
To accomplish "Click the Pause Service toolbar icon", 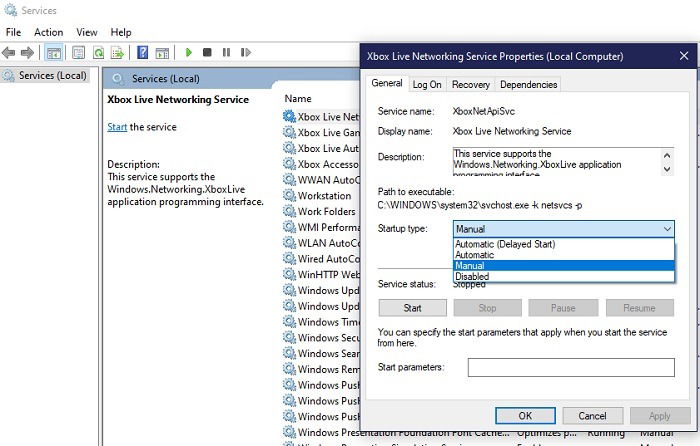I will (226, 53).
